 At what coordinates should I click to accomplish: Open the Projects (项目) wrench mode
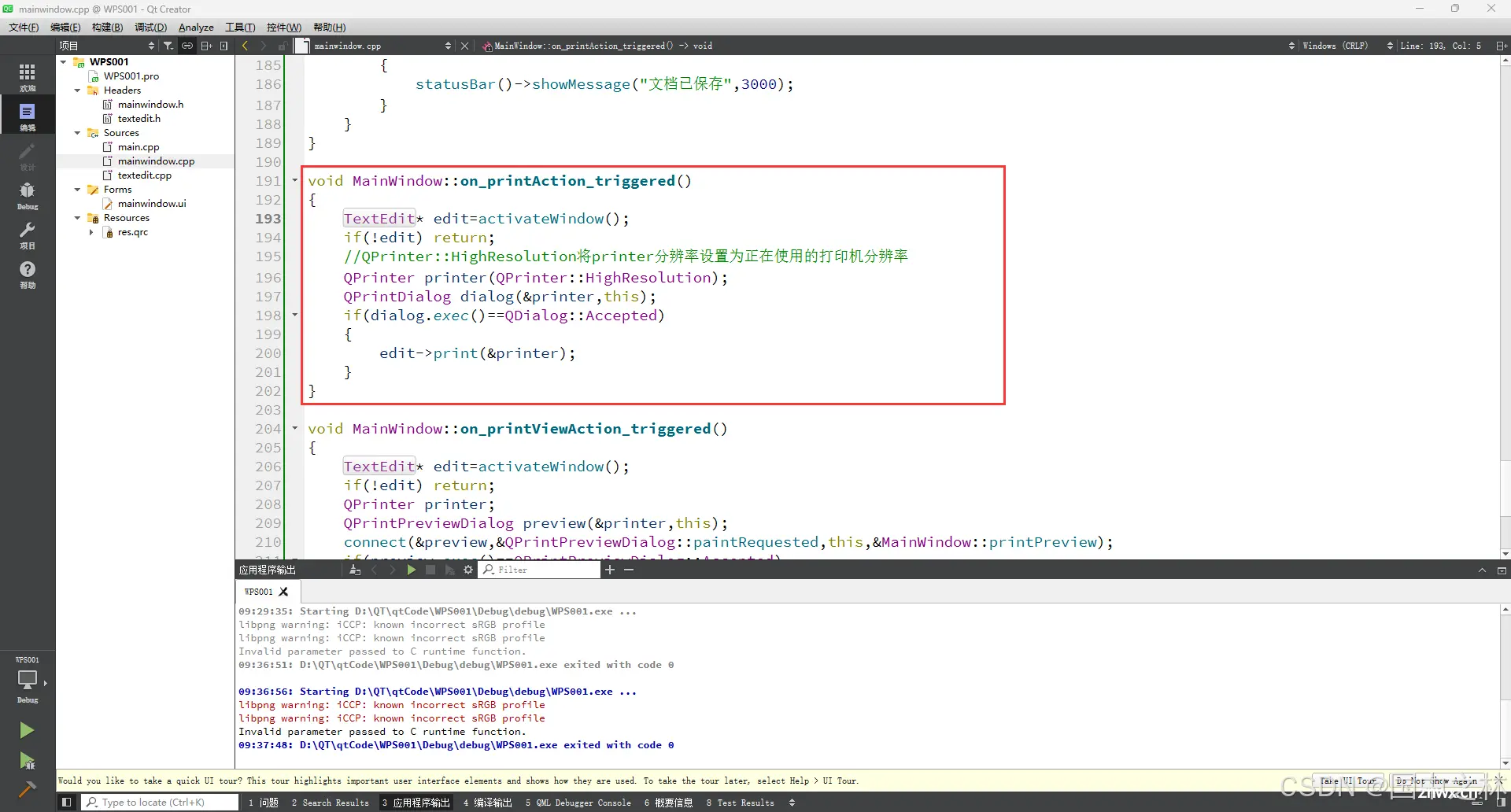click(x=28, y=234)
